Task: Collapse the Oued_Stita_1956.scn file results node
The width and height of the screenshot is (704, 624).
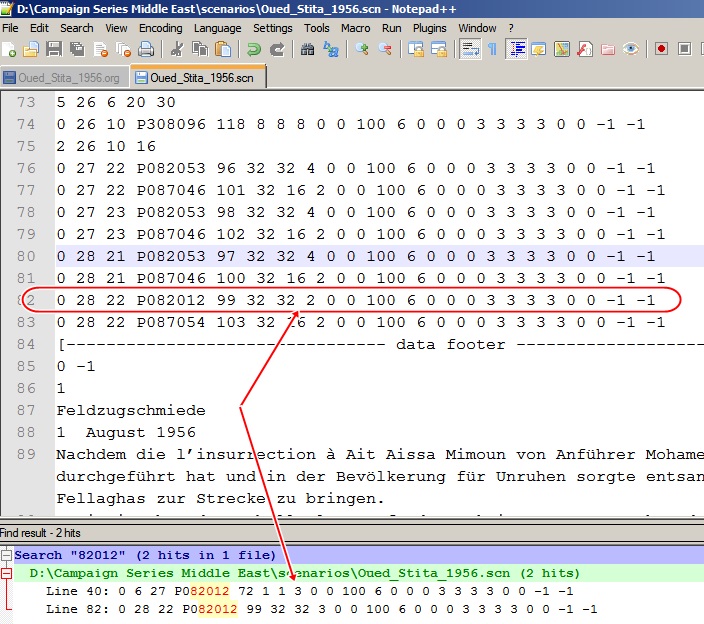Action: (6, 573)
